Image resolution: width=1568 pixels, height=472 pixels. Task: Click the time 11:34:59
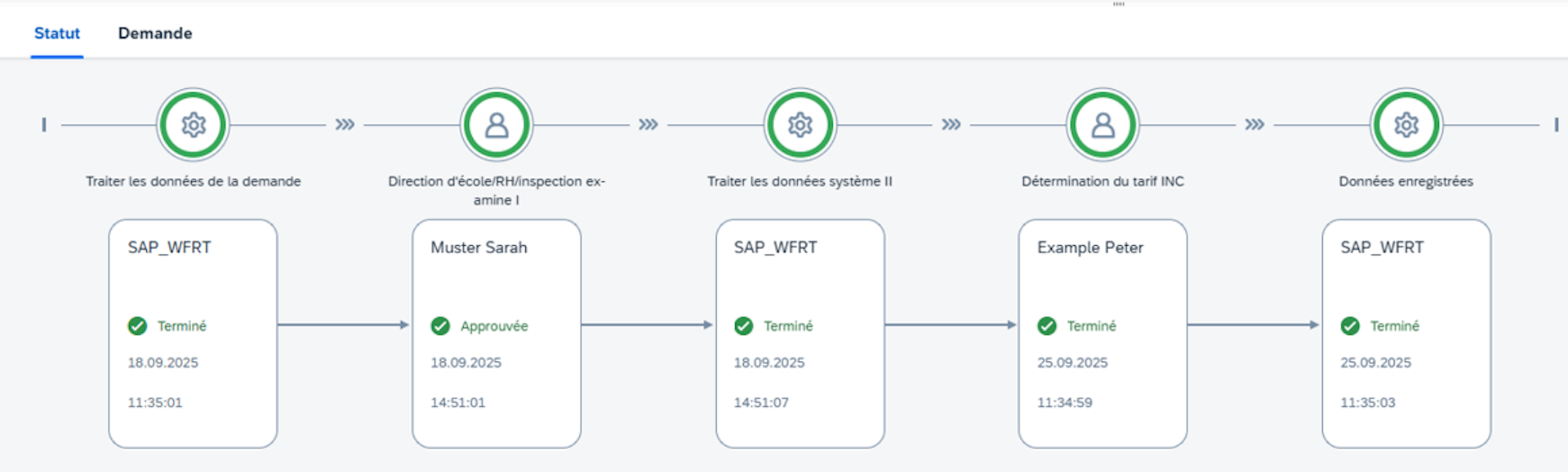click(1065, 403)
